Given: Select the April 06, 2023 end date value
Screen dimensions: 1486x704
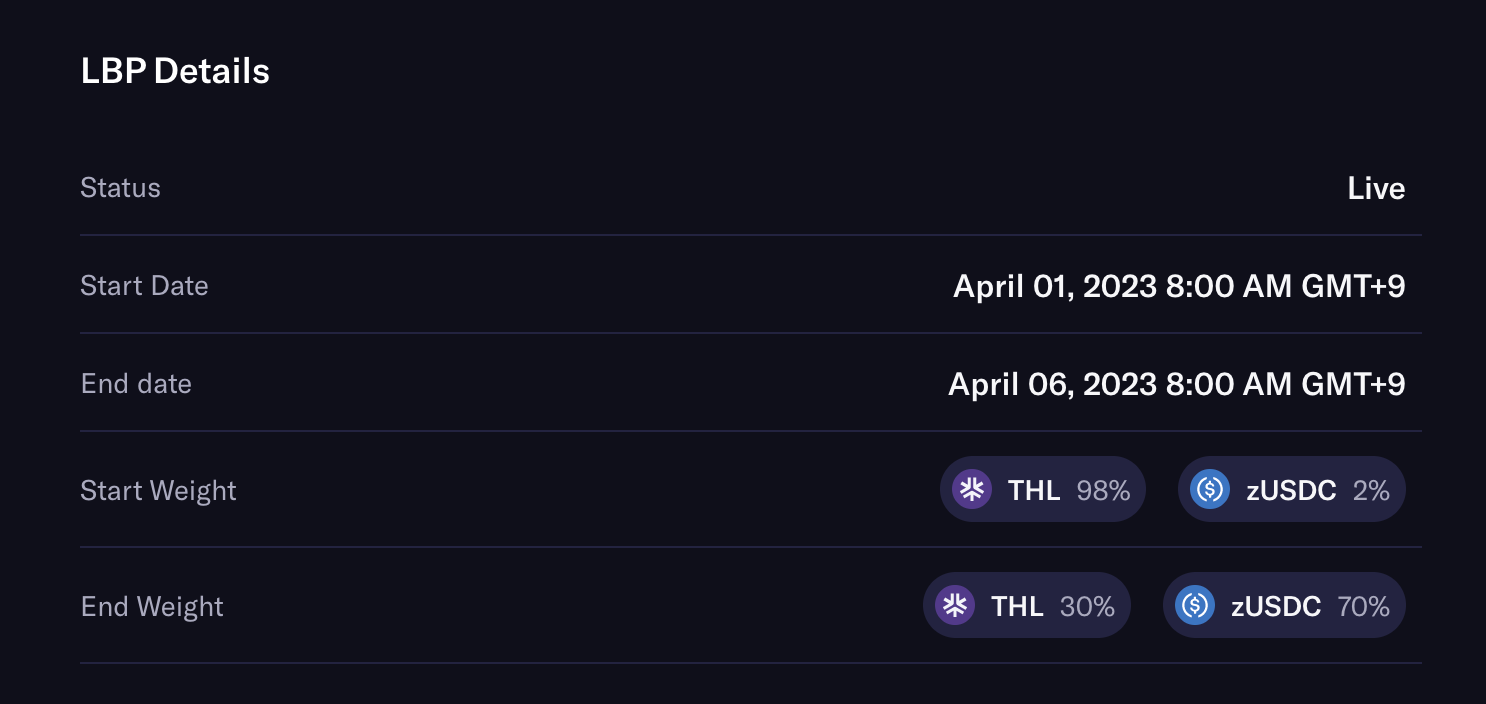Looking at the screenshot, I should 1176,385.
